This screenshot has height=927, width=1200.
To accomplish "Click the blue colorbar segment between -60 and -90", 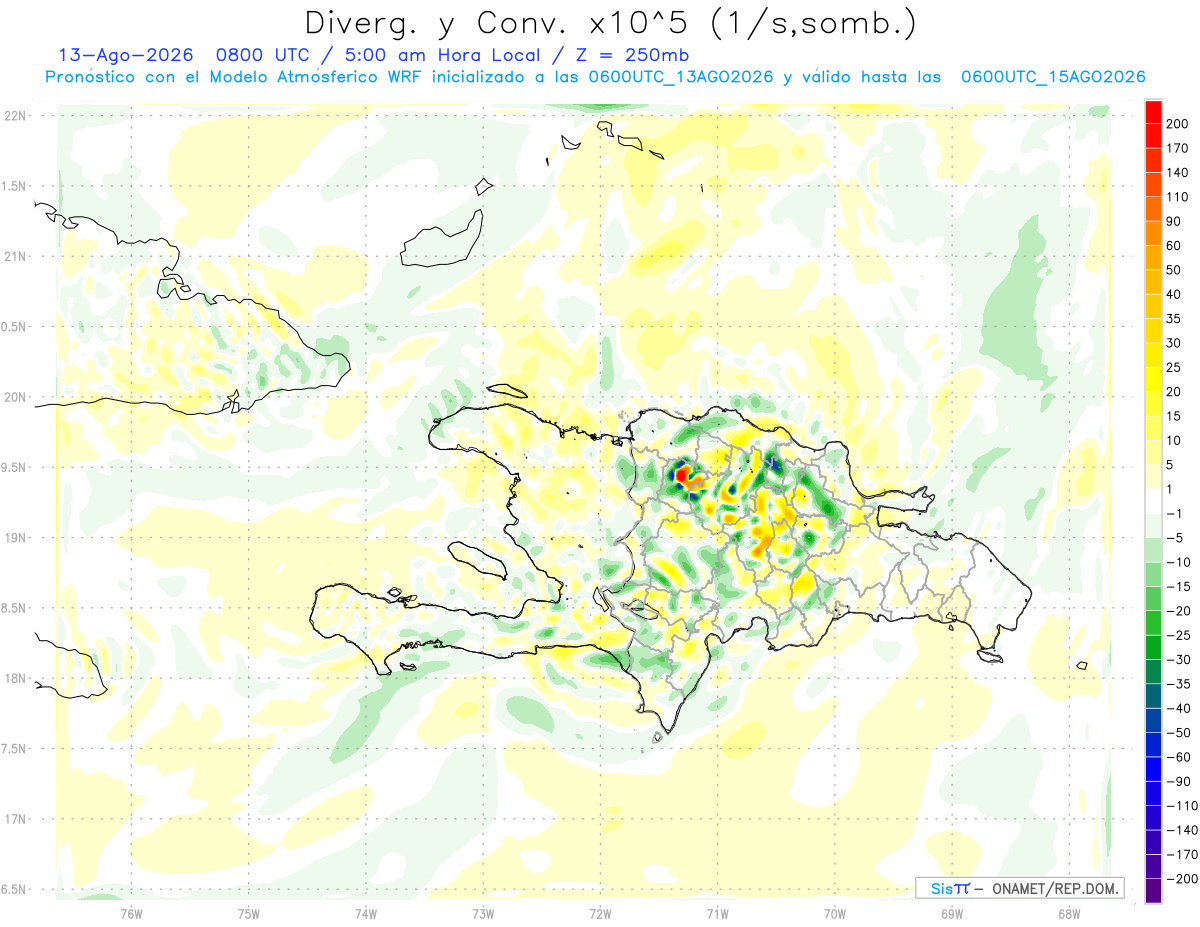I will (x=1153, y=769).
